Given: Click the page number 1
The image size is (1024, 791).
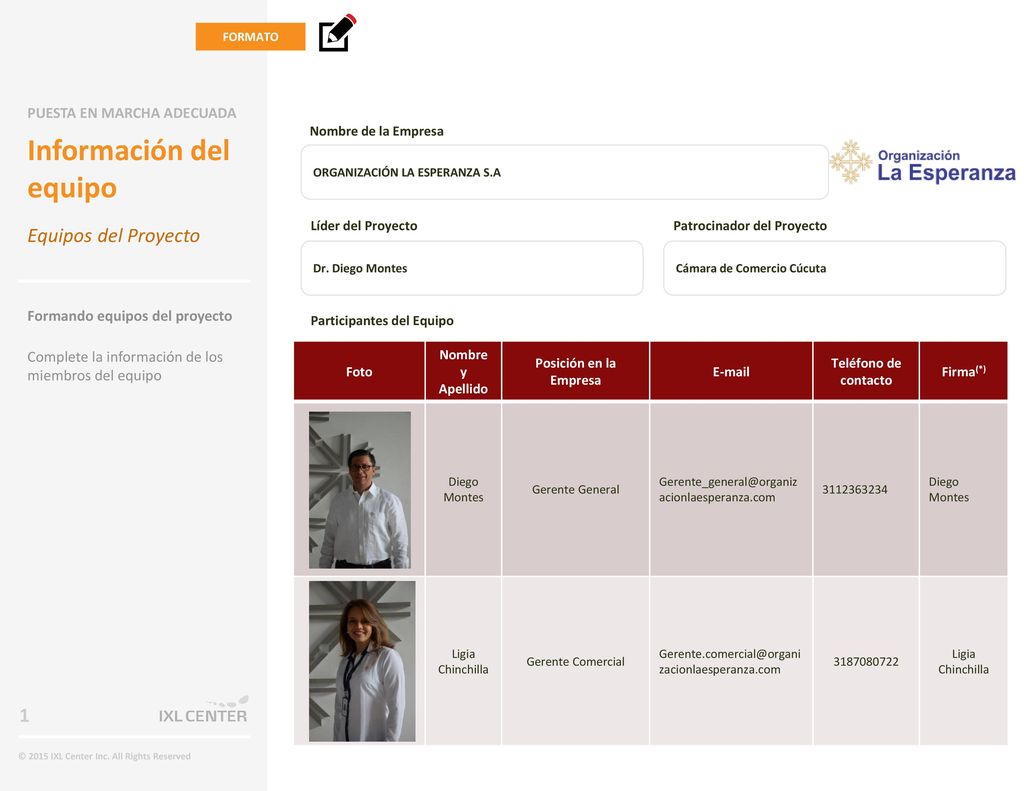Looking at the screenshot, I should click(x=24, y=715).
